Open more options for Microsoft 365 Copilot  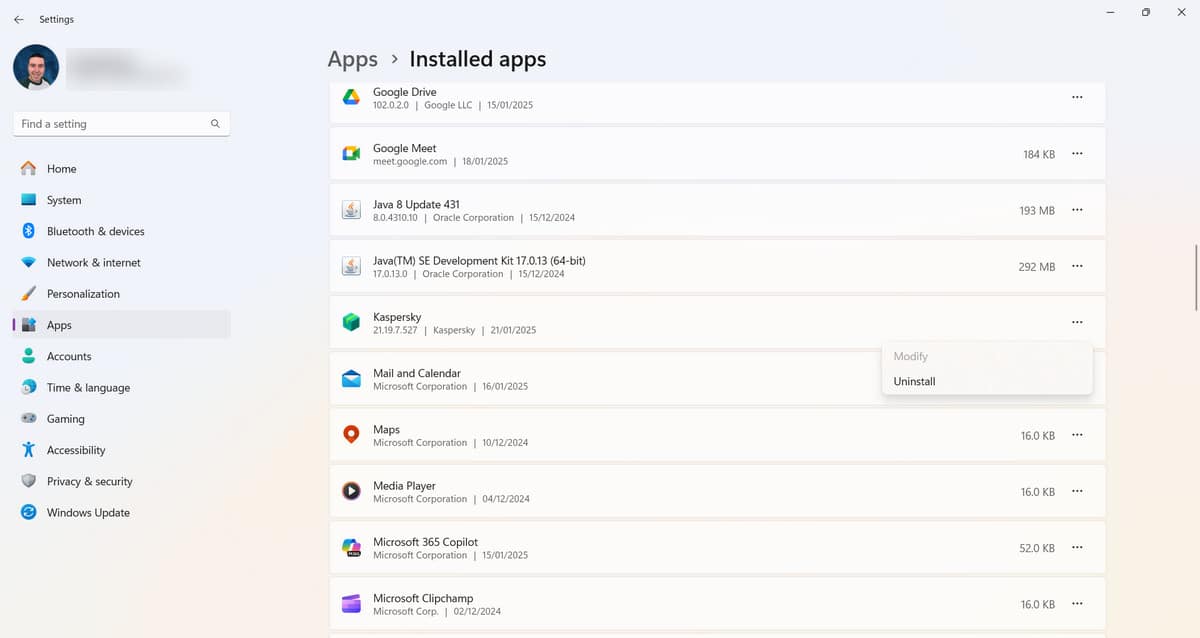pyautogui.click(x=1077, y=548)
